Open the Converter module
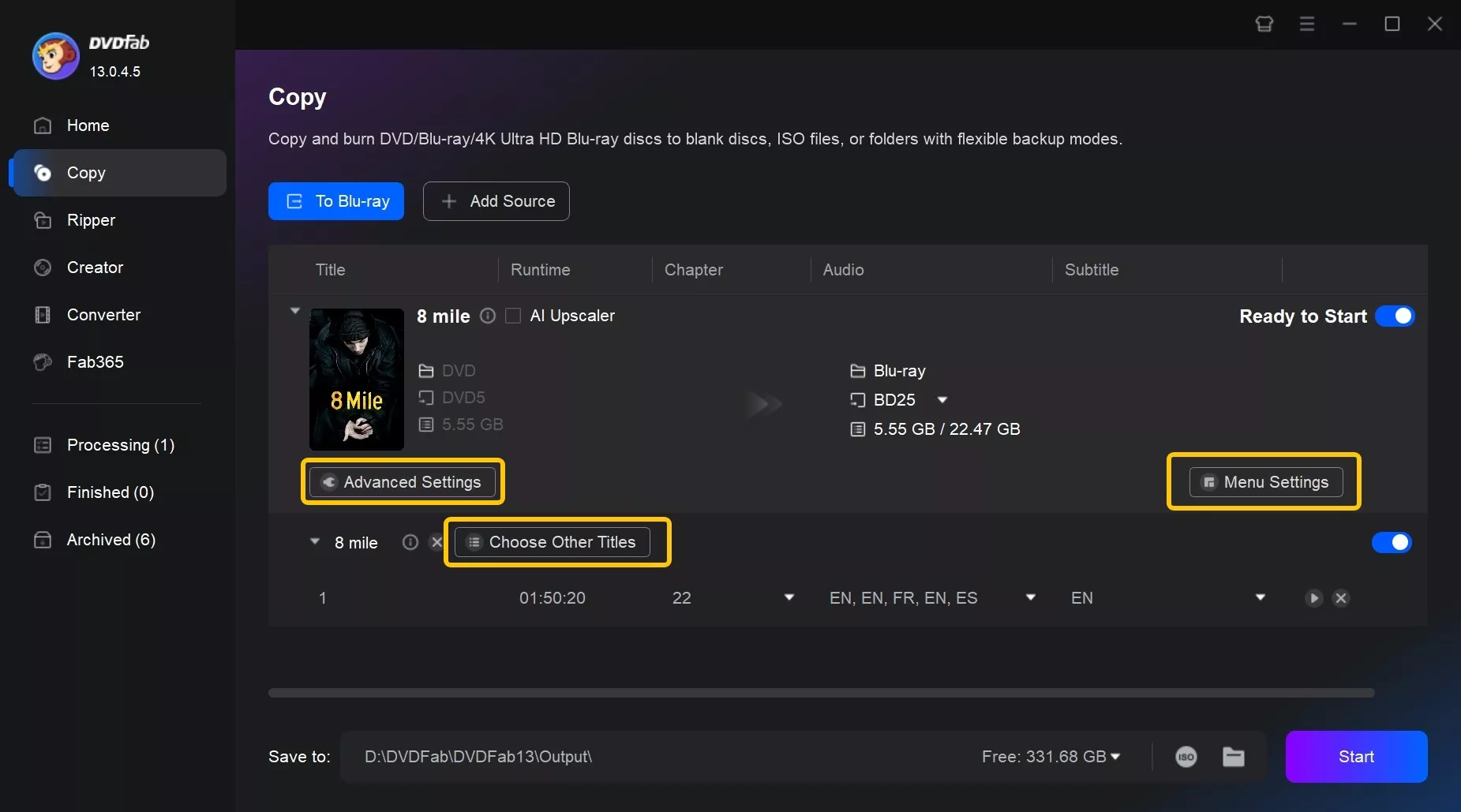This screenshot has width=1461, height=812. point(103,315)
